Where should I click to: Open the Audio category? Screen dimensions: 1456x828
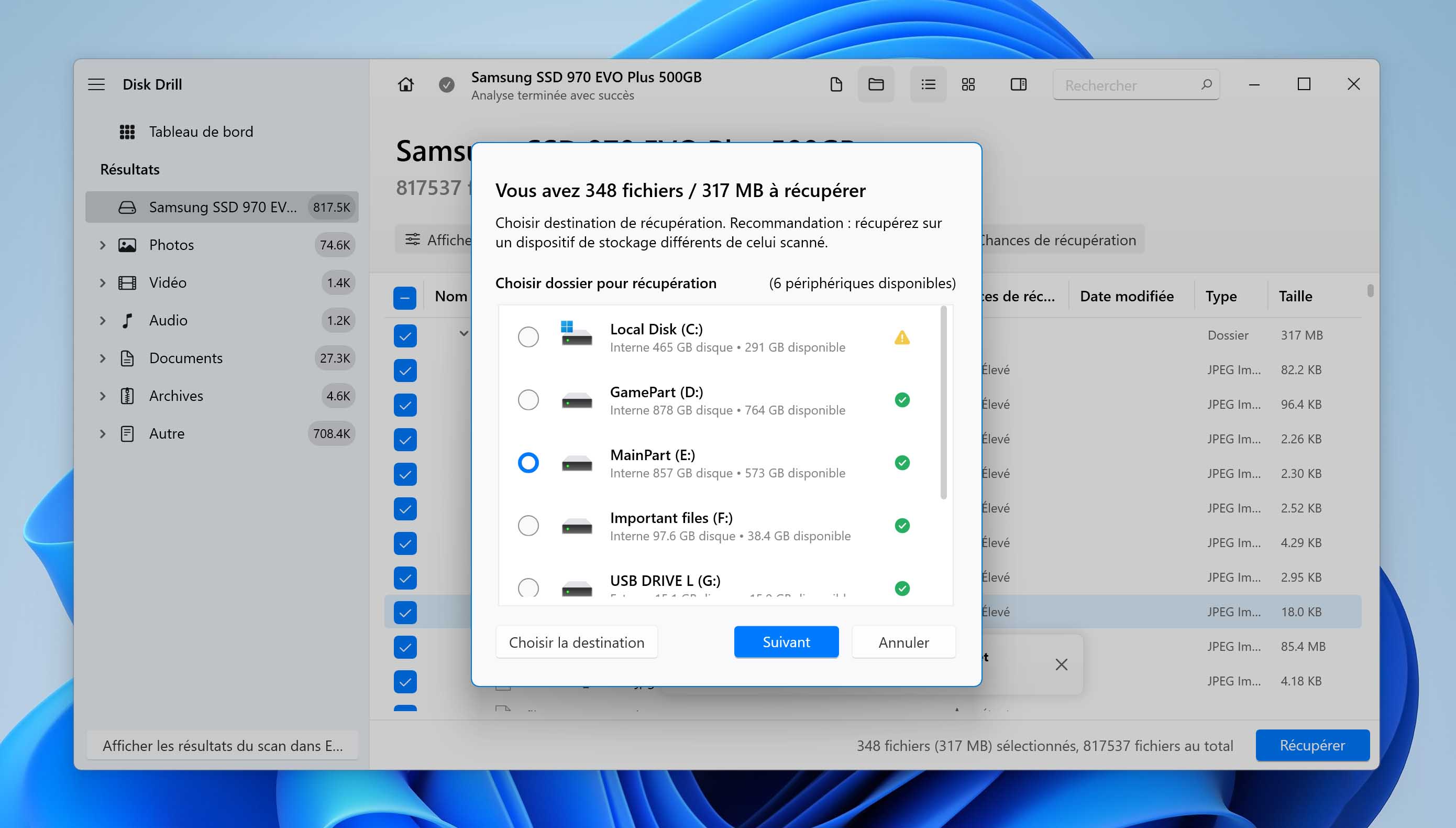point(168,320)
